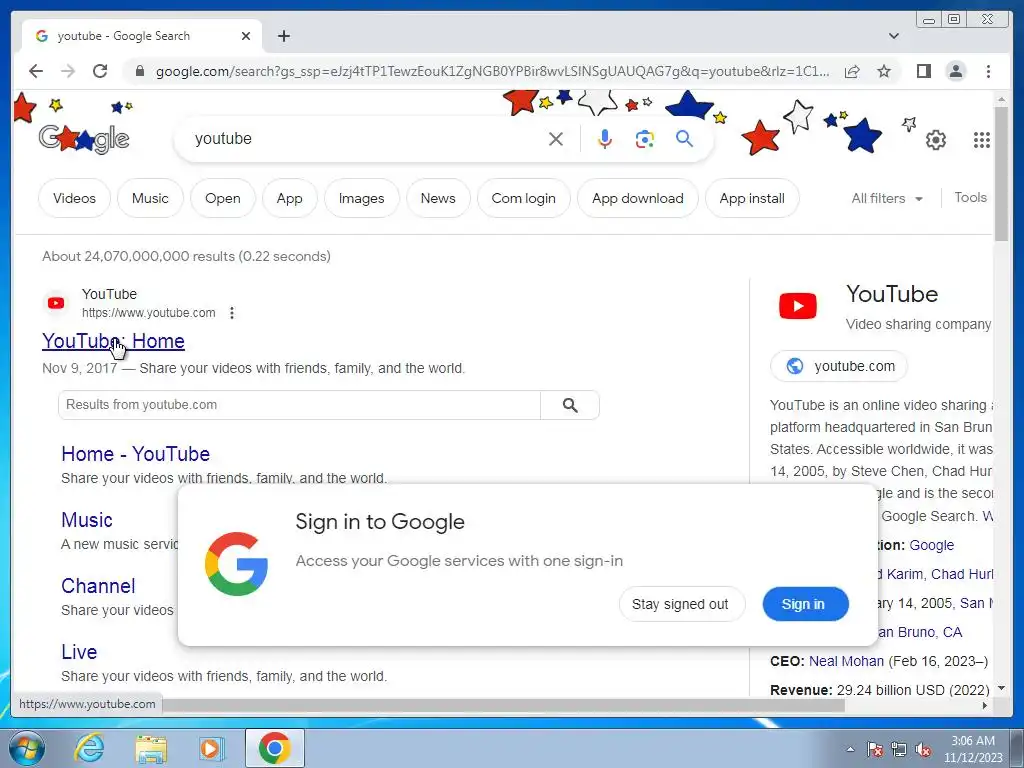This screenshot has height=768, width=1024.
Task: Select the App install chip
Action: click(752, 198)
